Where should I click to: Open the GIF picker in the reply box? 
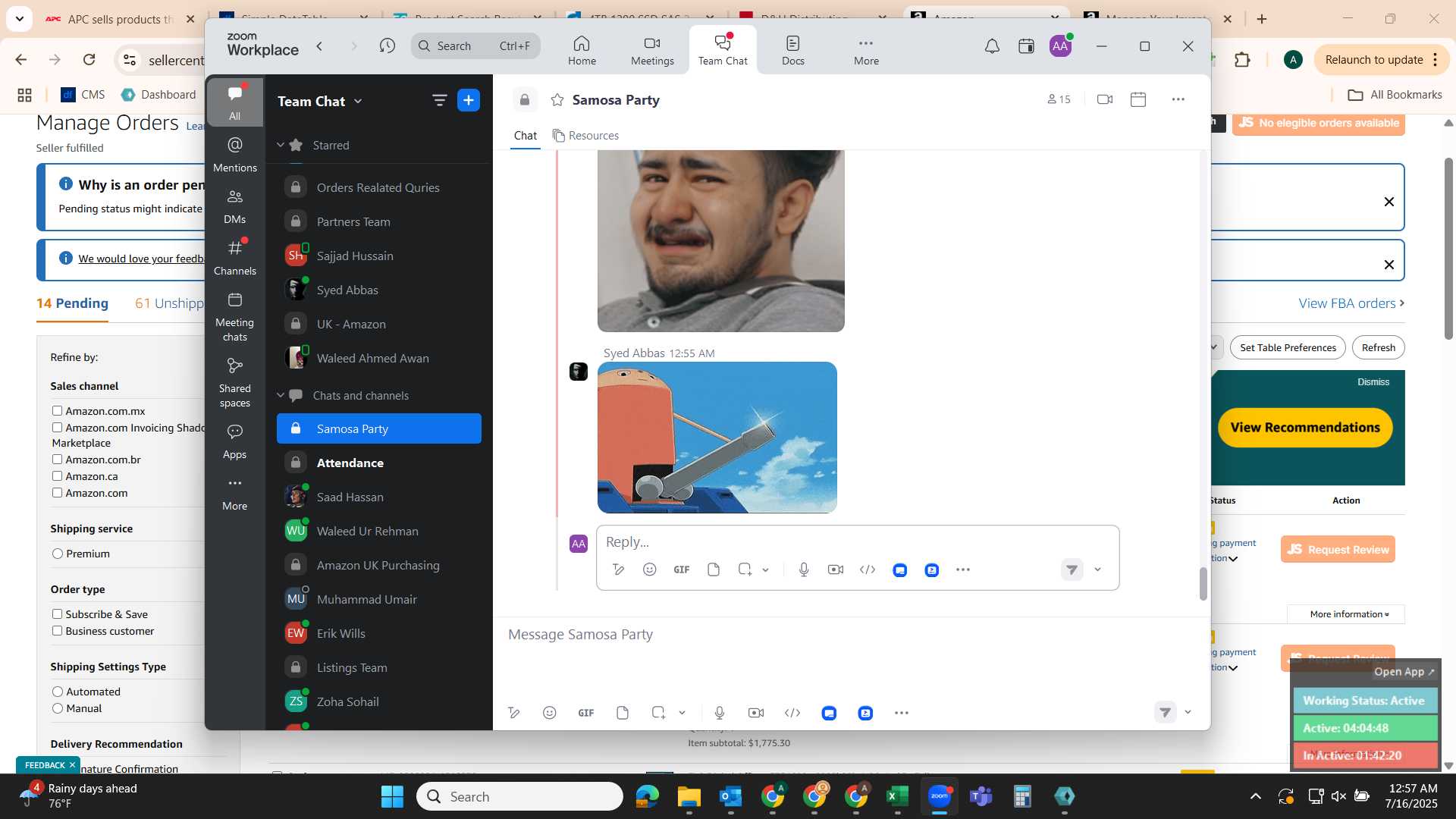(682, 570)
